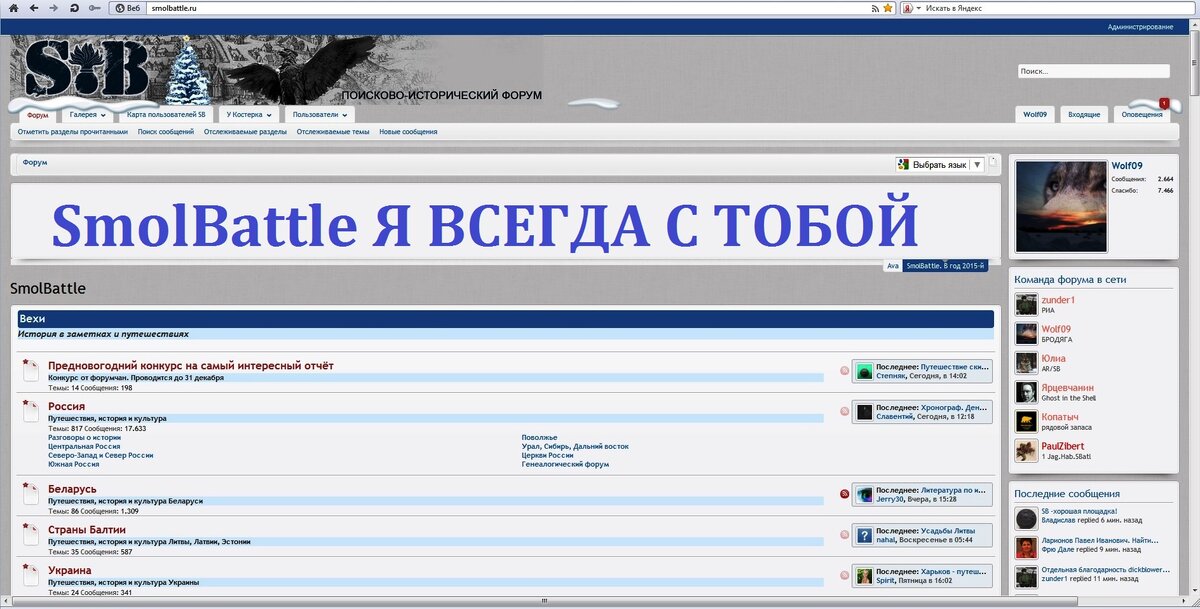Click Веб badge in address bar
This screenshot has height=609, width=1200.
(126, 8)
